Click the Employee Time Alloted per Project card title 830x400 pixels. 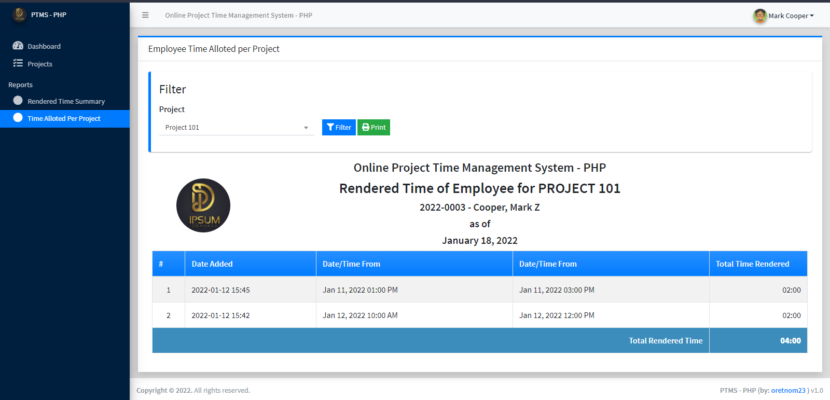click(x=214, y=49)
